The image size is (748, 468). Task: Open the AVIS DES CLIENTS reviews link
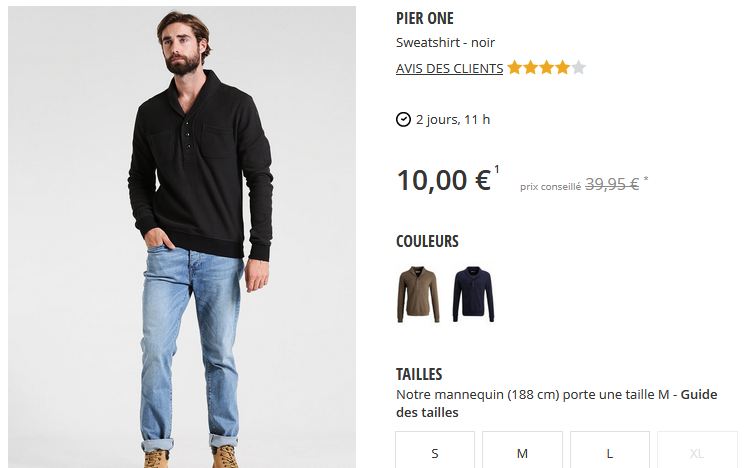coord(449,69)
